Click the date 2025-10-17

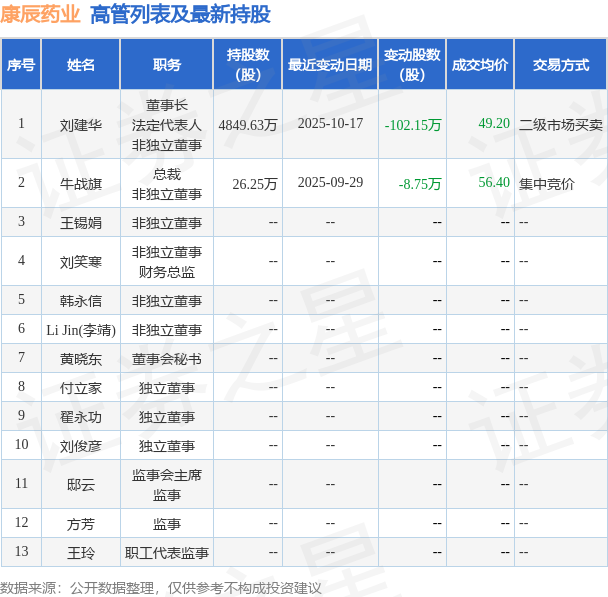click(x=330, y=124)
